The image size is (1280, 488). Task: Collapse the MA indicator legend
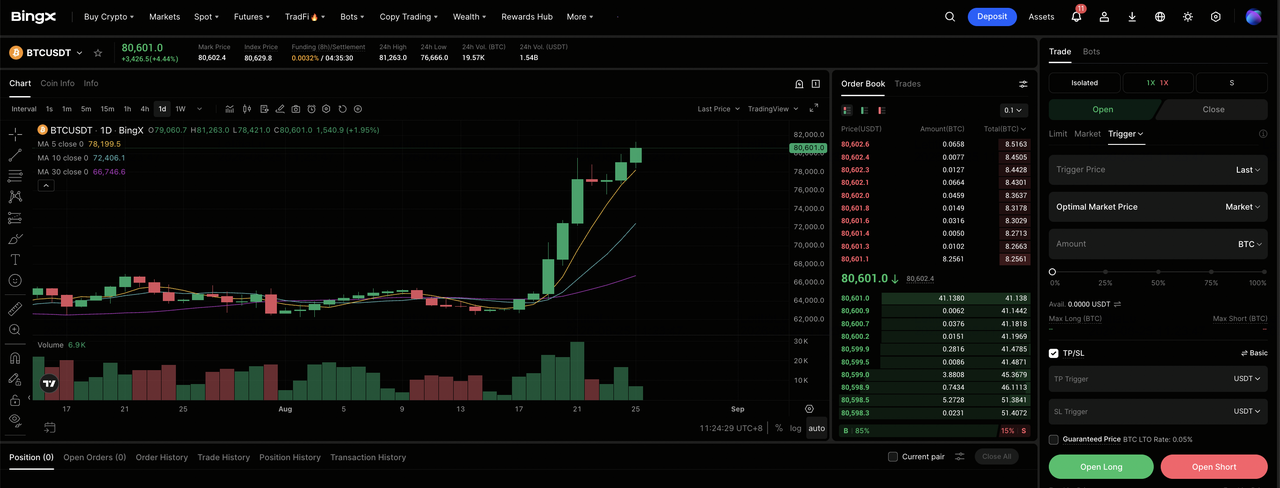46,185
